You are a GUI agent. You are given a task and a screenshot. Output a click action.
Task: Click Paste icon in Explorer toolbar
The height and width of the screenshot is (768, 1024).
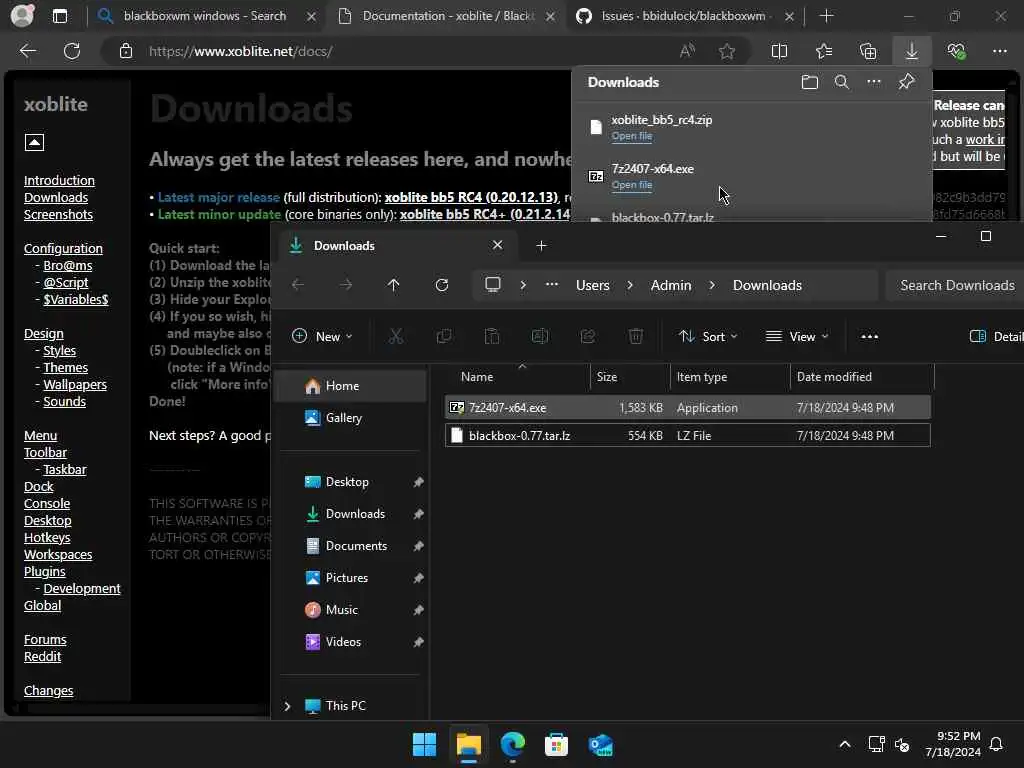pyautogui.click(x=492, y=336)
